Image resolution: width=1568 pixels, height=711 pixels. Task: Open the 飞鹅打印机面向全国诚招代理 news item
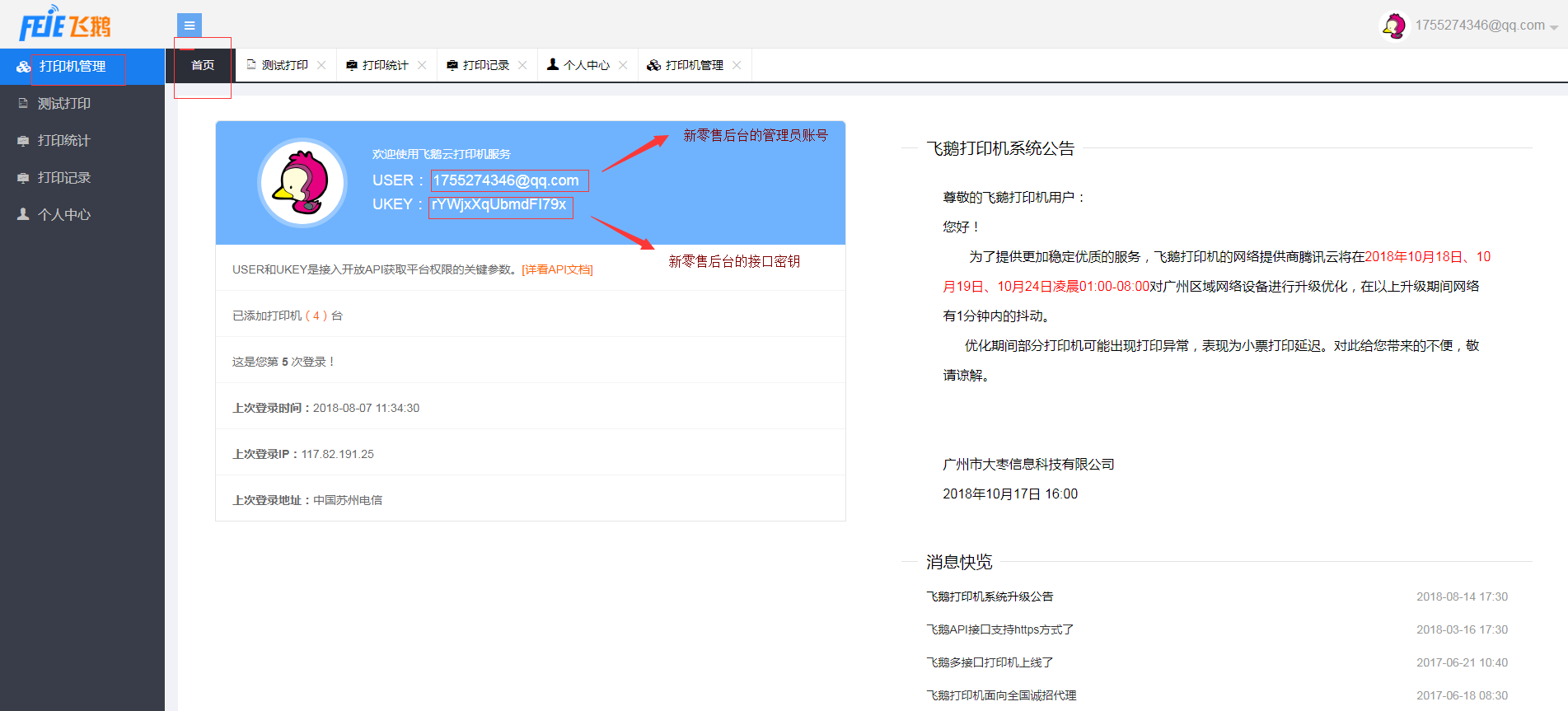click(1001, 695)
